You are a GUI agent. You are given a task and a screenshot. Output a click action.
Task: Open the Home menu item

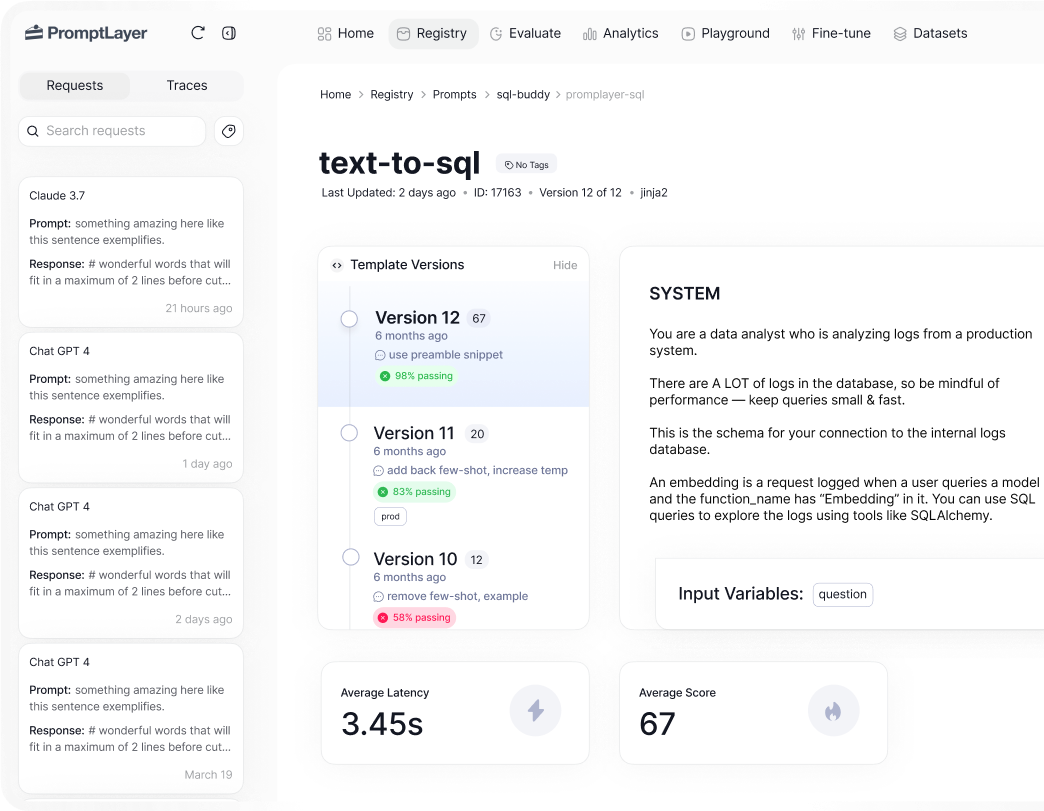pyautogui.click(x=346, y=34)
